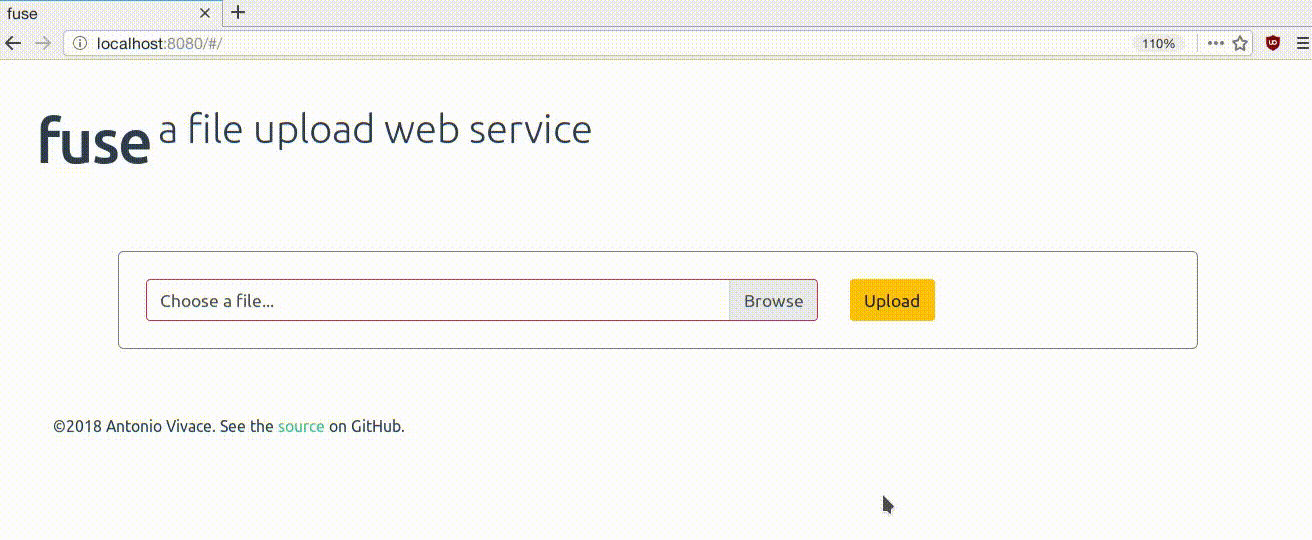Close the fuse tab
Viewport: 1312px width, 540px height.
(x=206, y=14)
